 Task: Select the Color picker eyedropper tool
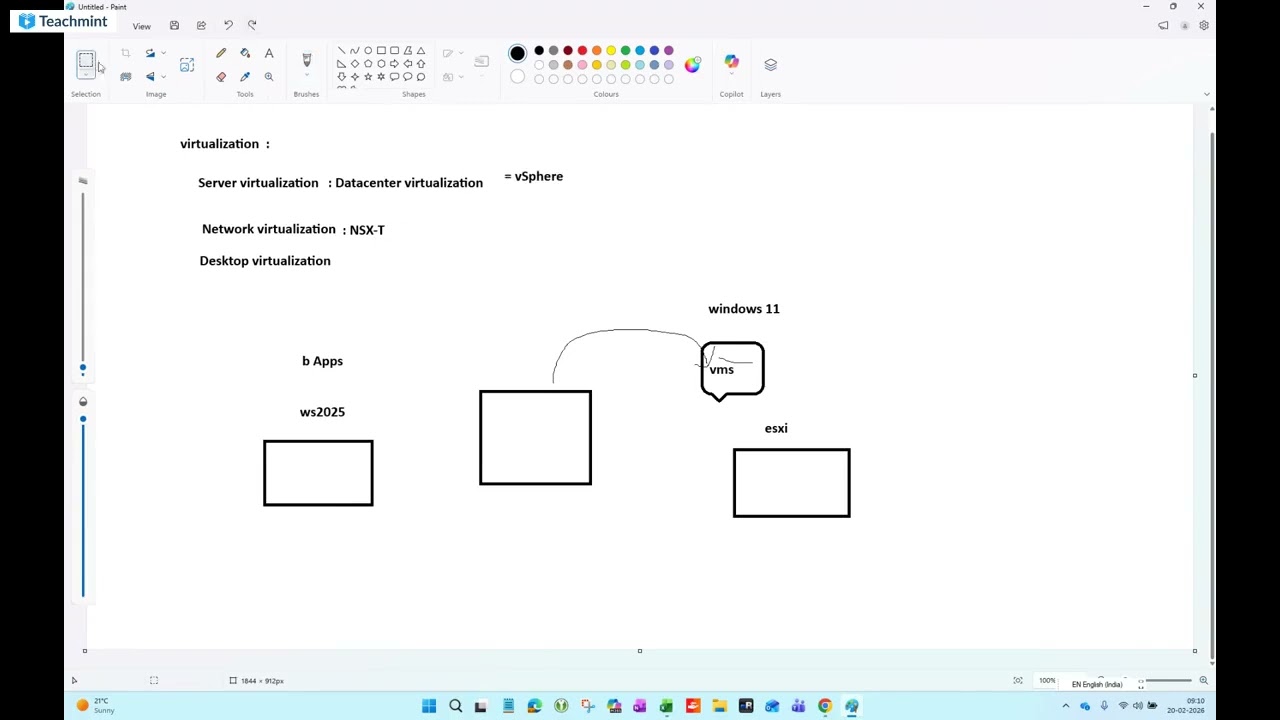(x=245, y=77)
